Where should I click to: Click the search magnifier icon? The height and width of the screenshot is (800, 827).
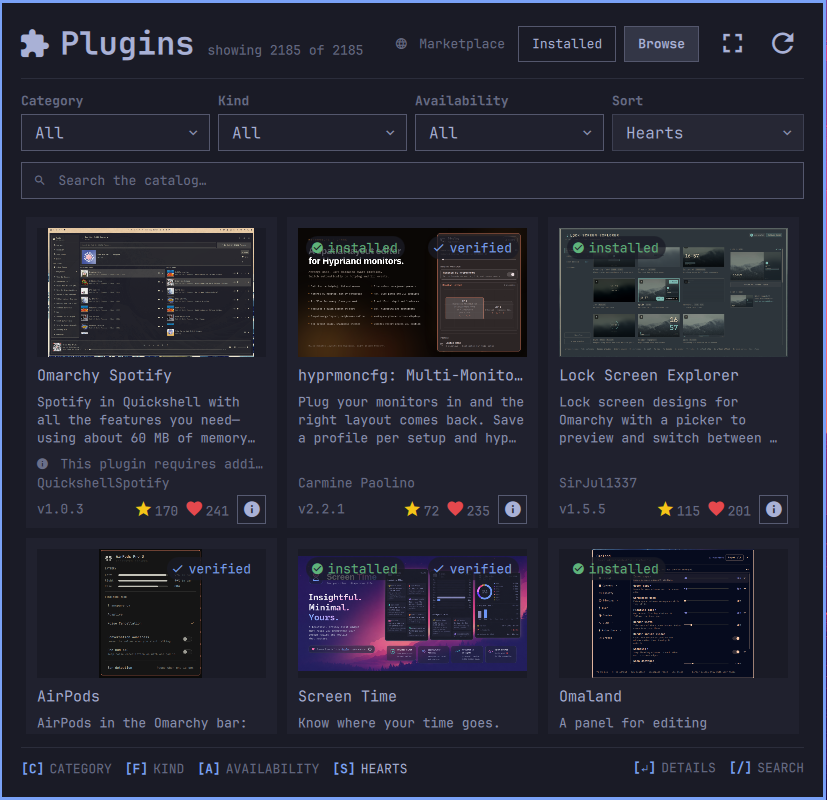(x=40, y=180)
